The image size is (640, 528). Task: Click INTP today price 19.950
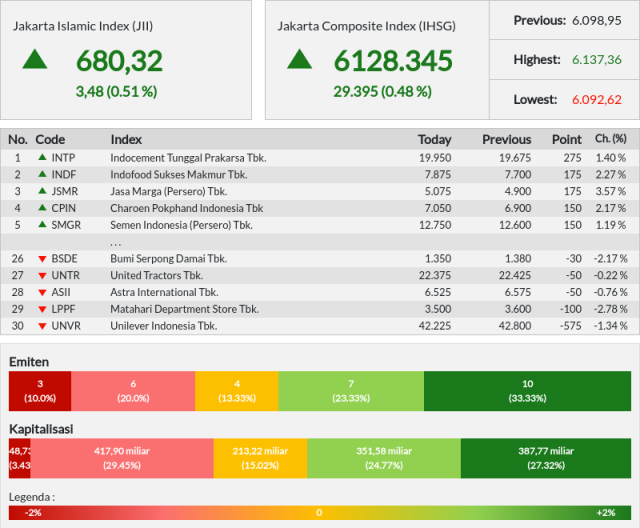pos(435,158)
